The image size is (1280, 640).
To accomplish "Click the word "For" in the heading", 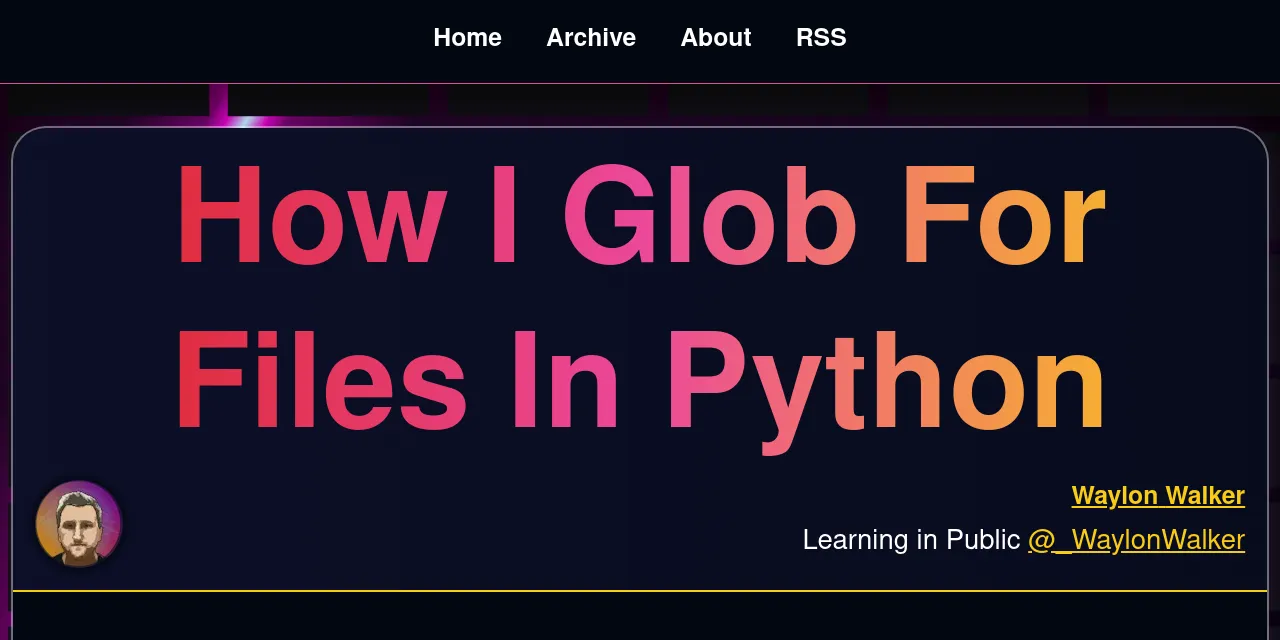I will point(1003,217).
